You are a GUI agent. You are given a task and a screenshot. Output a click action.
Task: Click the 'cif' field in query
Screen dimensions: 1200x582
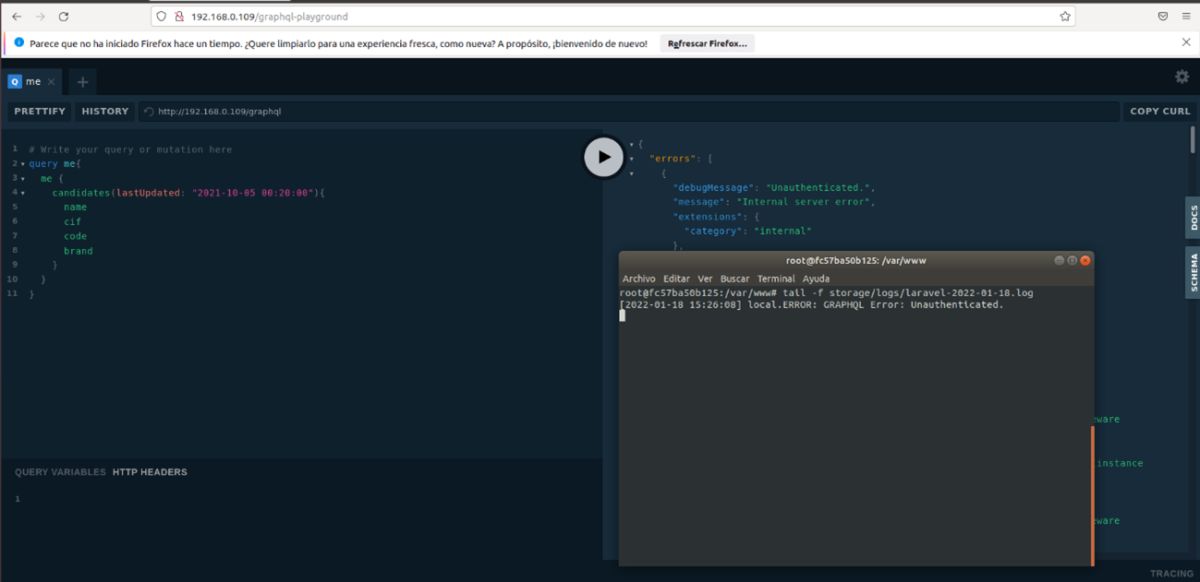(72, 222)
